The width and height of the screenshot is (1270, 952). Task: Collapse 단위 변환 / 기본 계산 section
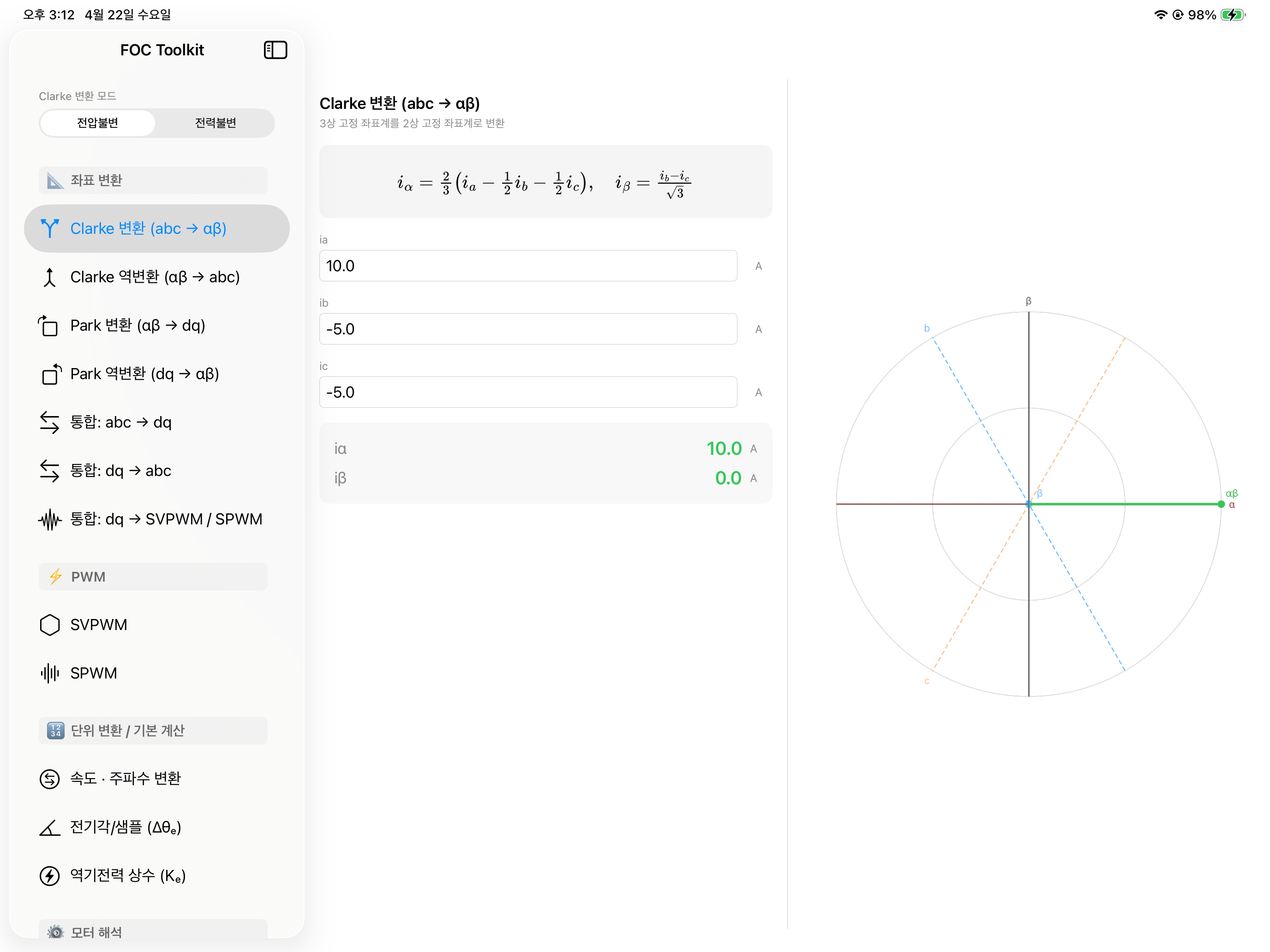(153, 731)
